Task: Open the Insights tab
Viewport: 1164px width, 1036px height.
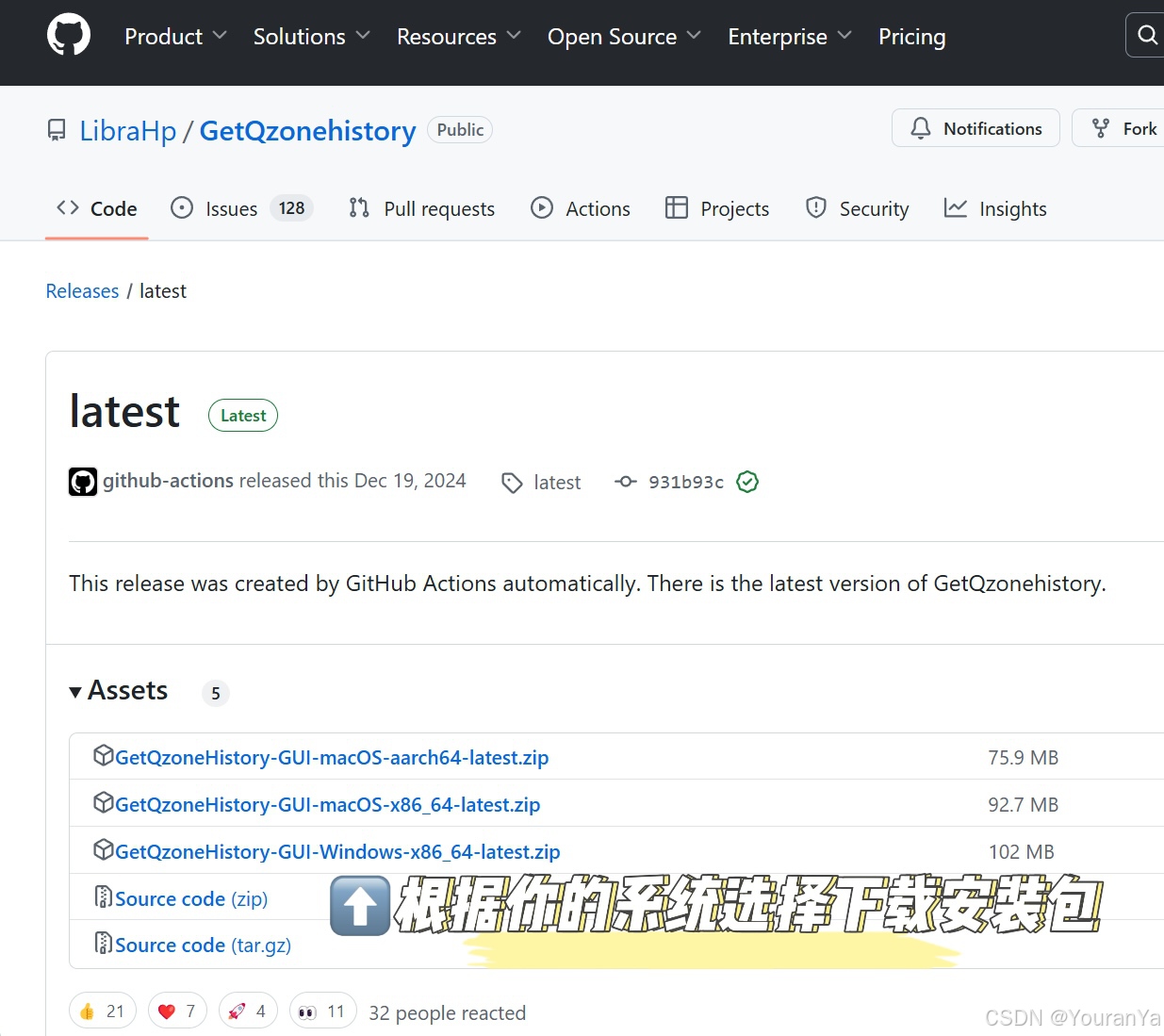Action: coord(995,208)
